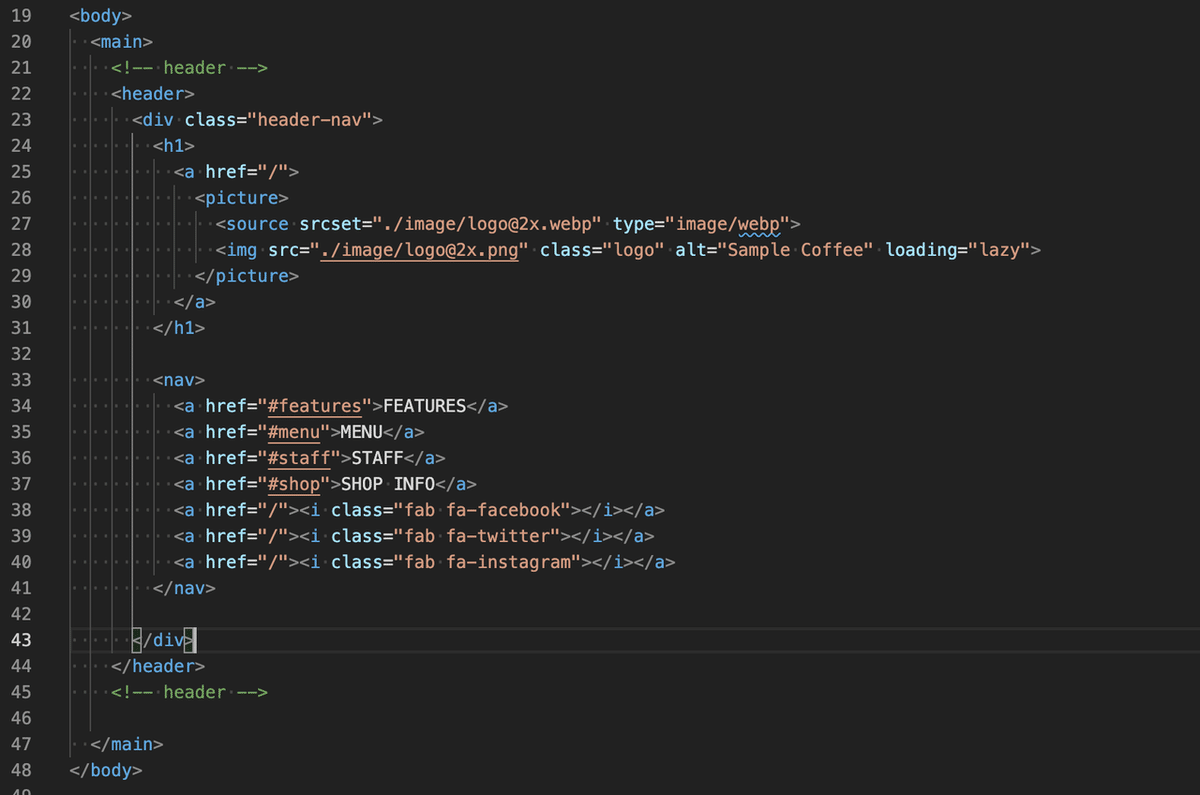The image size is (1200, 795).
Task: Follow the #features href link
Action: click(x=315, y=406)
